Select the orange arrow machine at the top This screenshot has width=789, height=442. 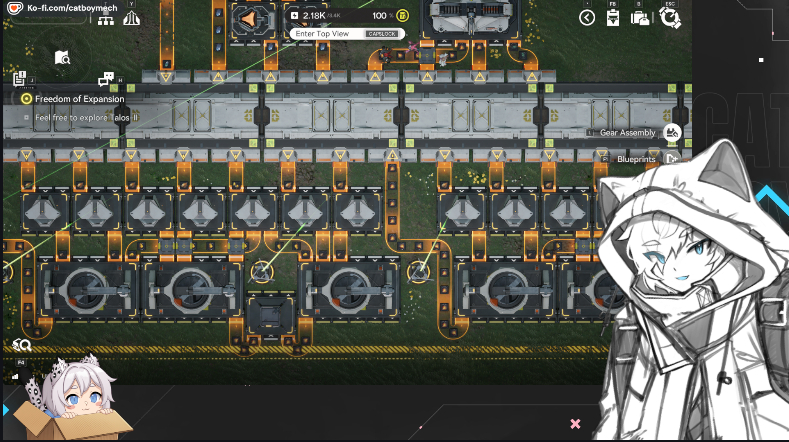[251, 18]
